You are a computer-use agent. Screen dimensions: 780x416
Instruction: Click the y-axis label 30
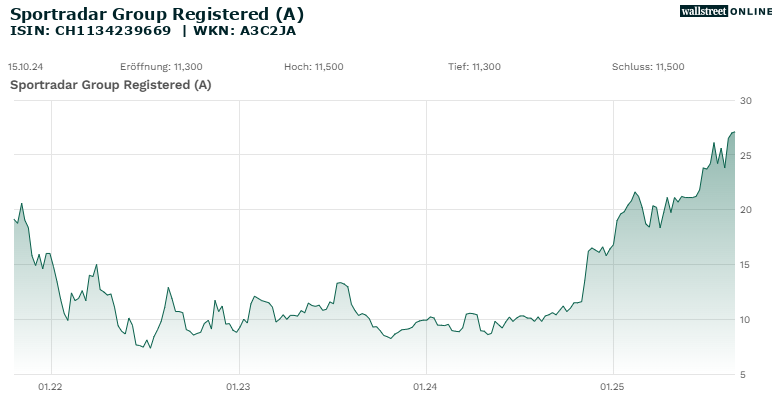coord(746,101)
